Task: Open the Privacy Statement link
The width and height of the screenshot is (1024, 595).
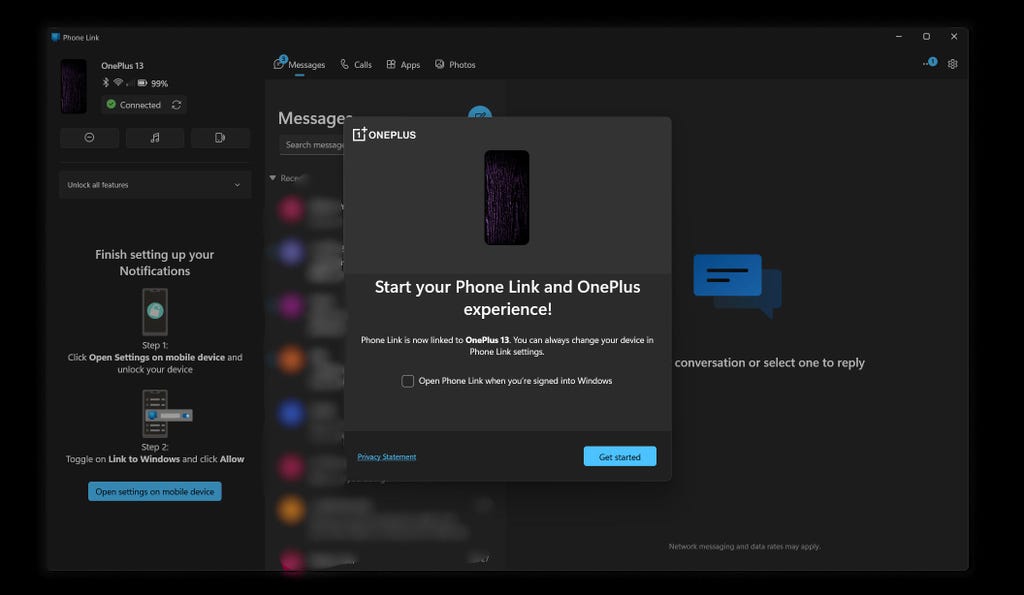Action: click(x=386, y=457)
